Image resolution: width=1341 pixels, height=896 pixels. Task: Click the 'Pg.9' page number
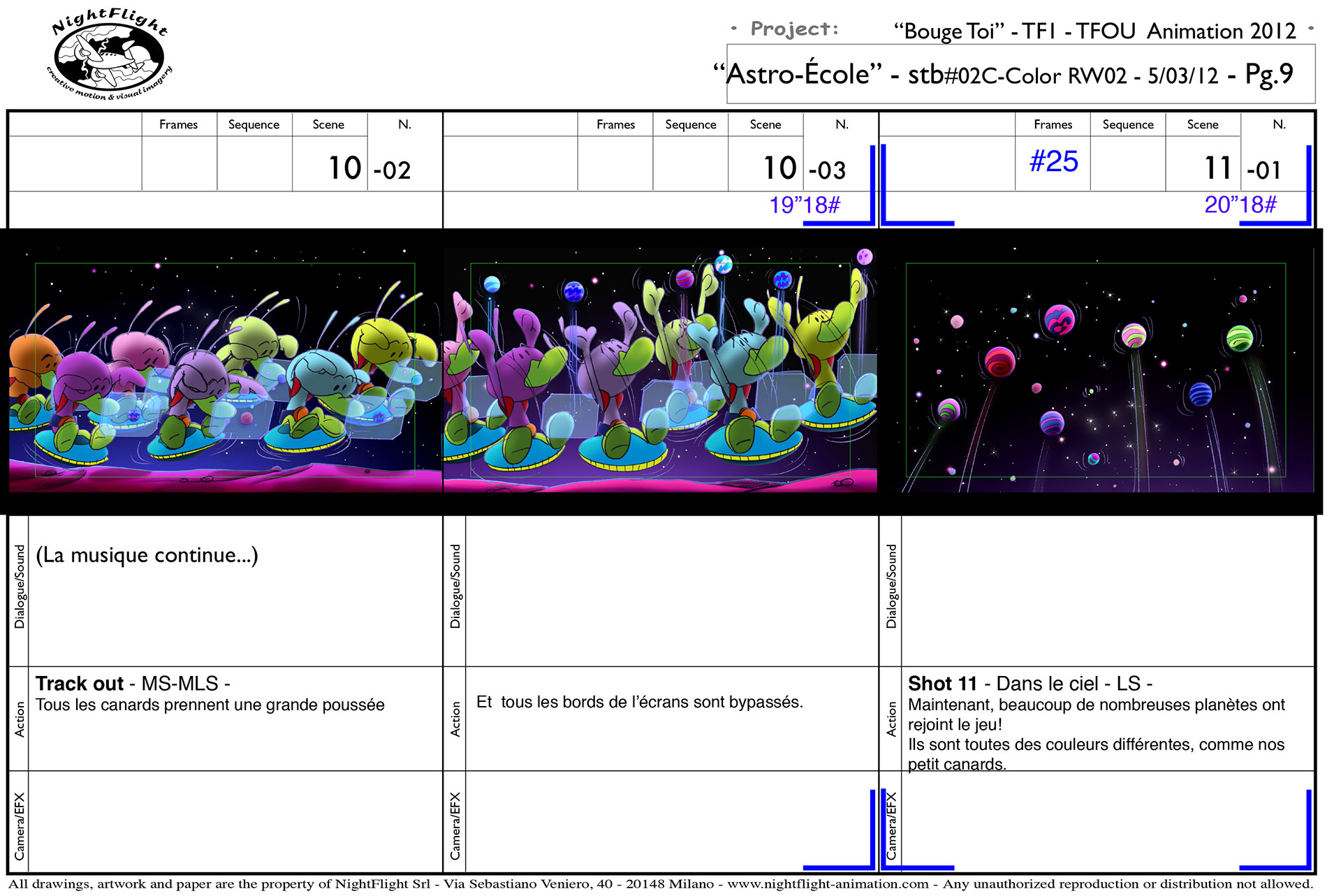(x=1269, y=75)
